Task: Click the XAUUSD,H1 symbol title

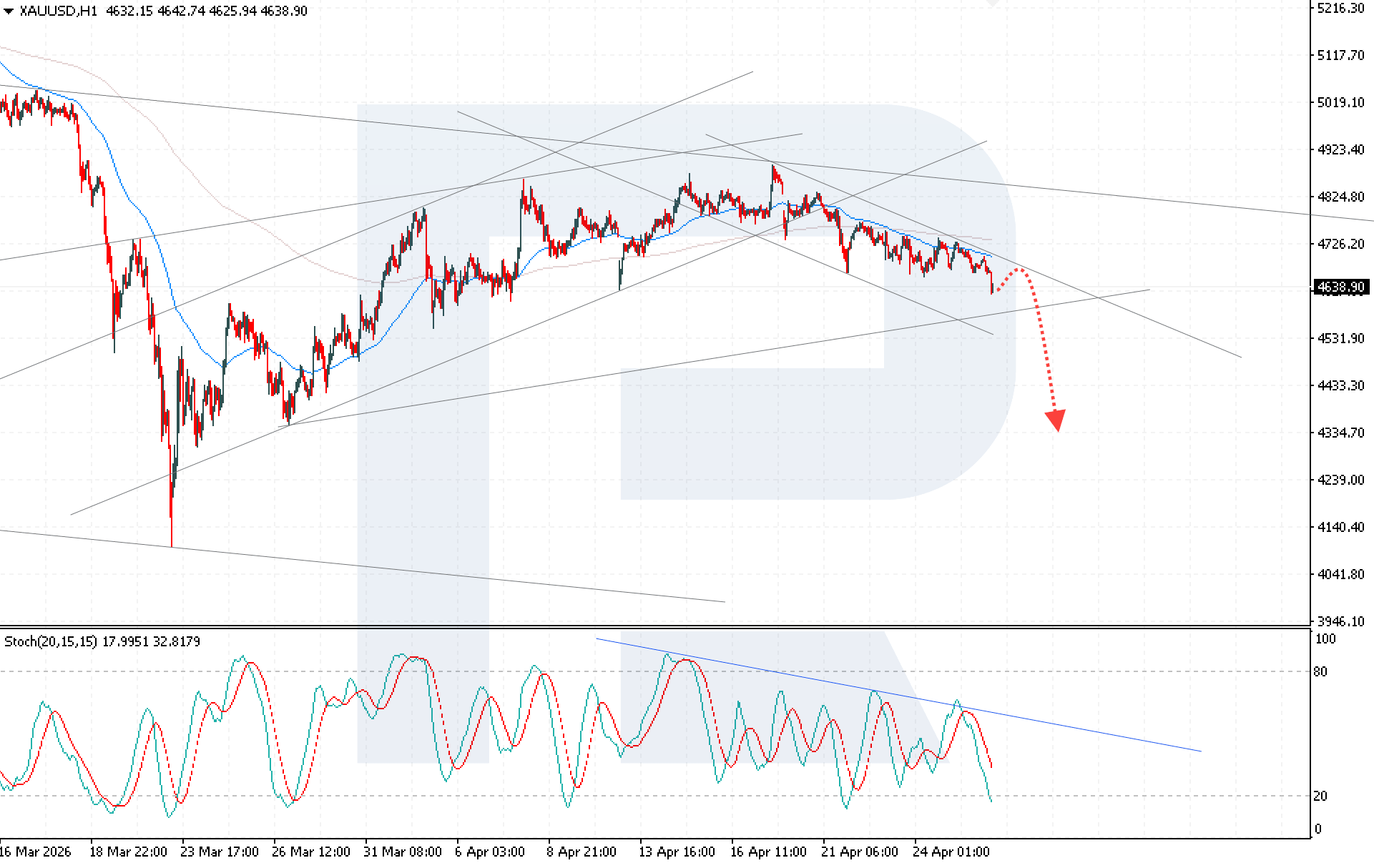Action: [58, 11]
